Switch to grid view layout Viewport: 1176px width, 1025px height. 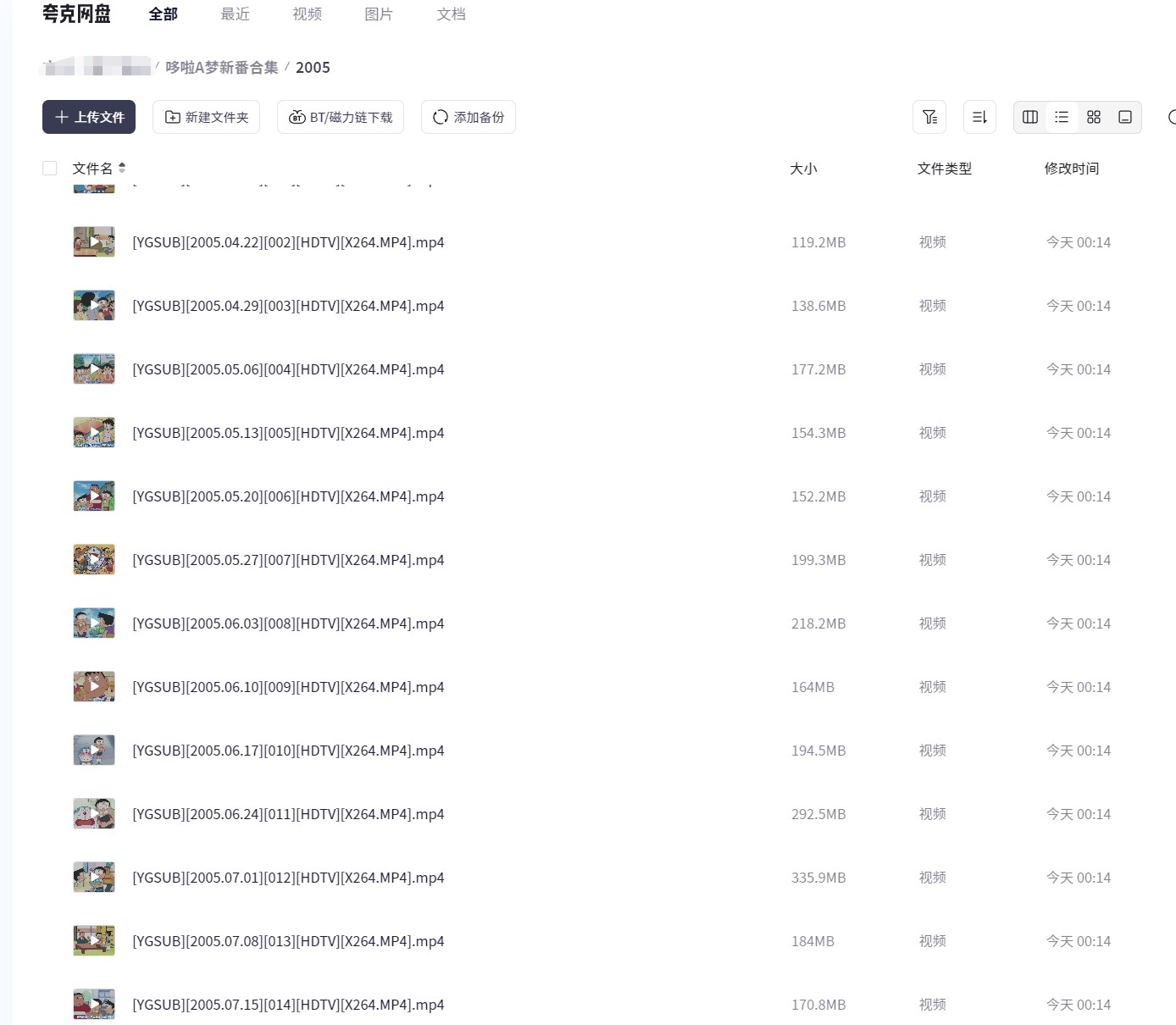pos(1094,117)
